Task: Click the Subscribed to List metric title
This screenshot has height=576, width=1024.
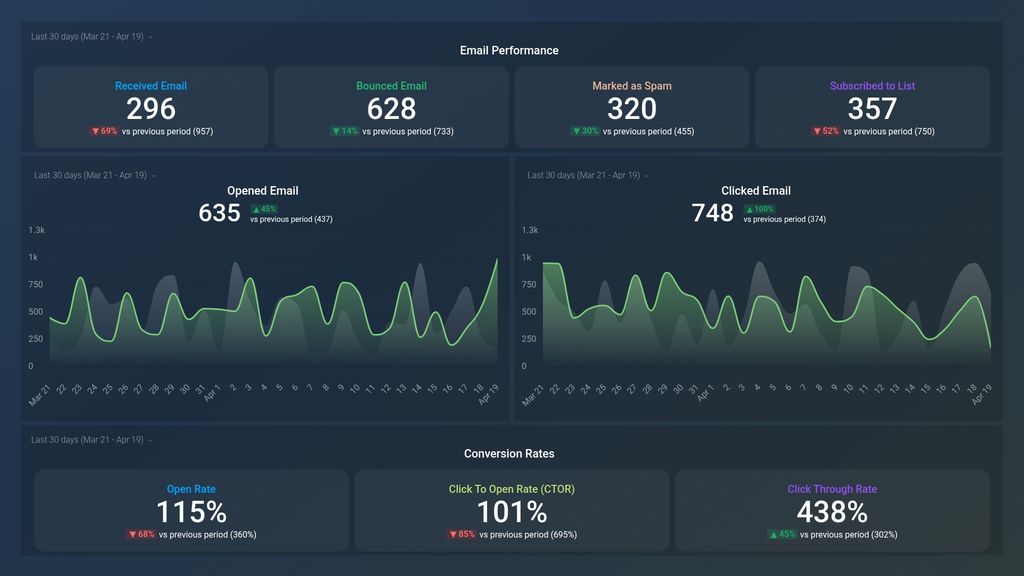Action: [872, 86]
